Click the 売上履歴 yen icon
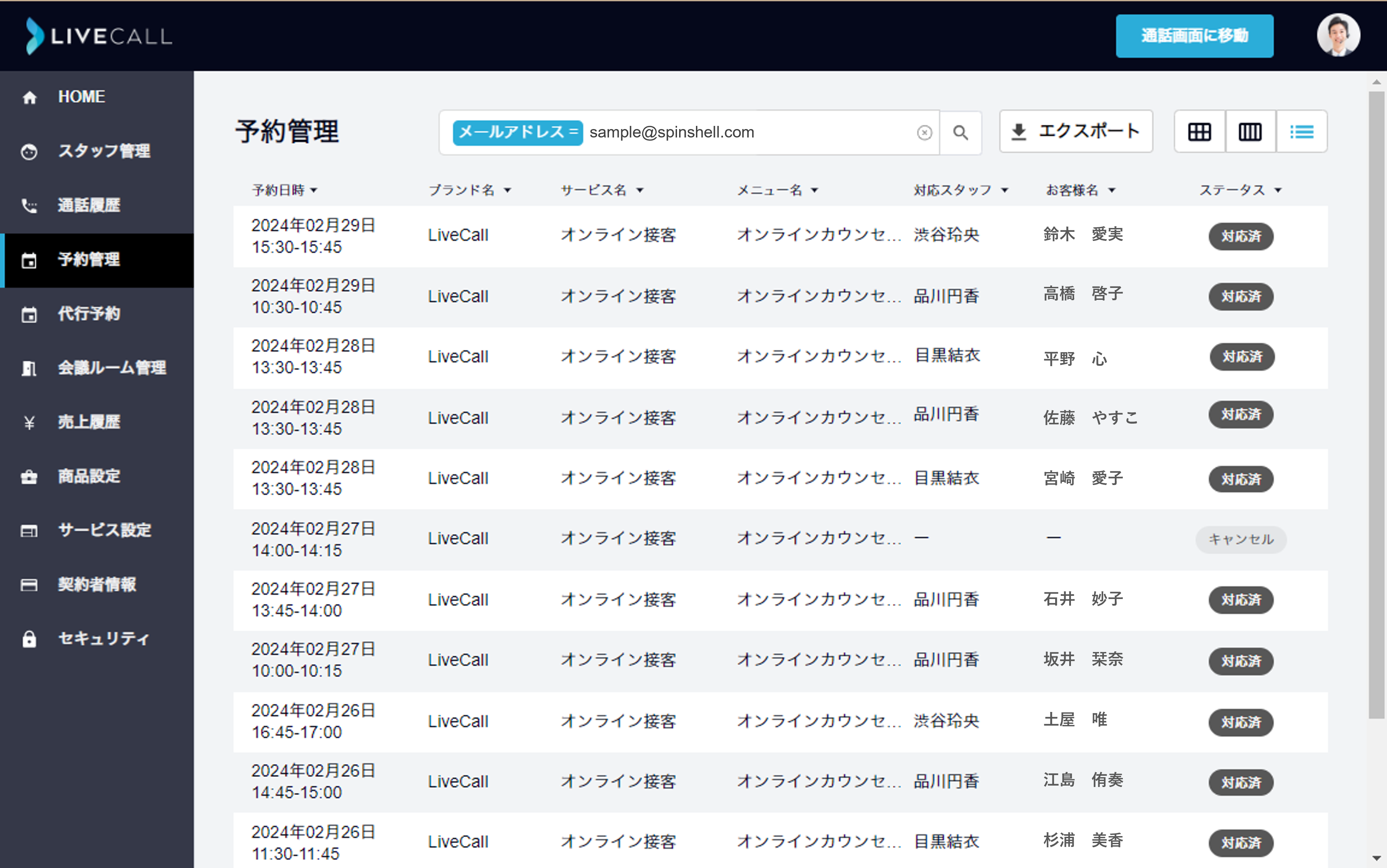 pos(29,423)
